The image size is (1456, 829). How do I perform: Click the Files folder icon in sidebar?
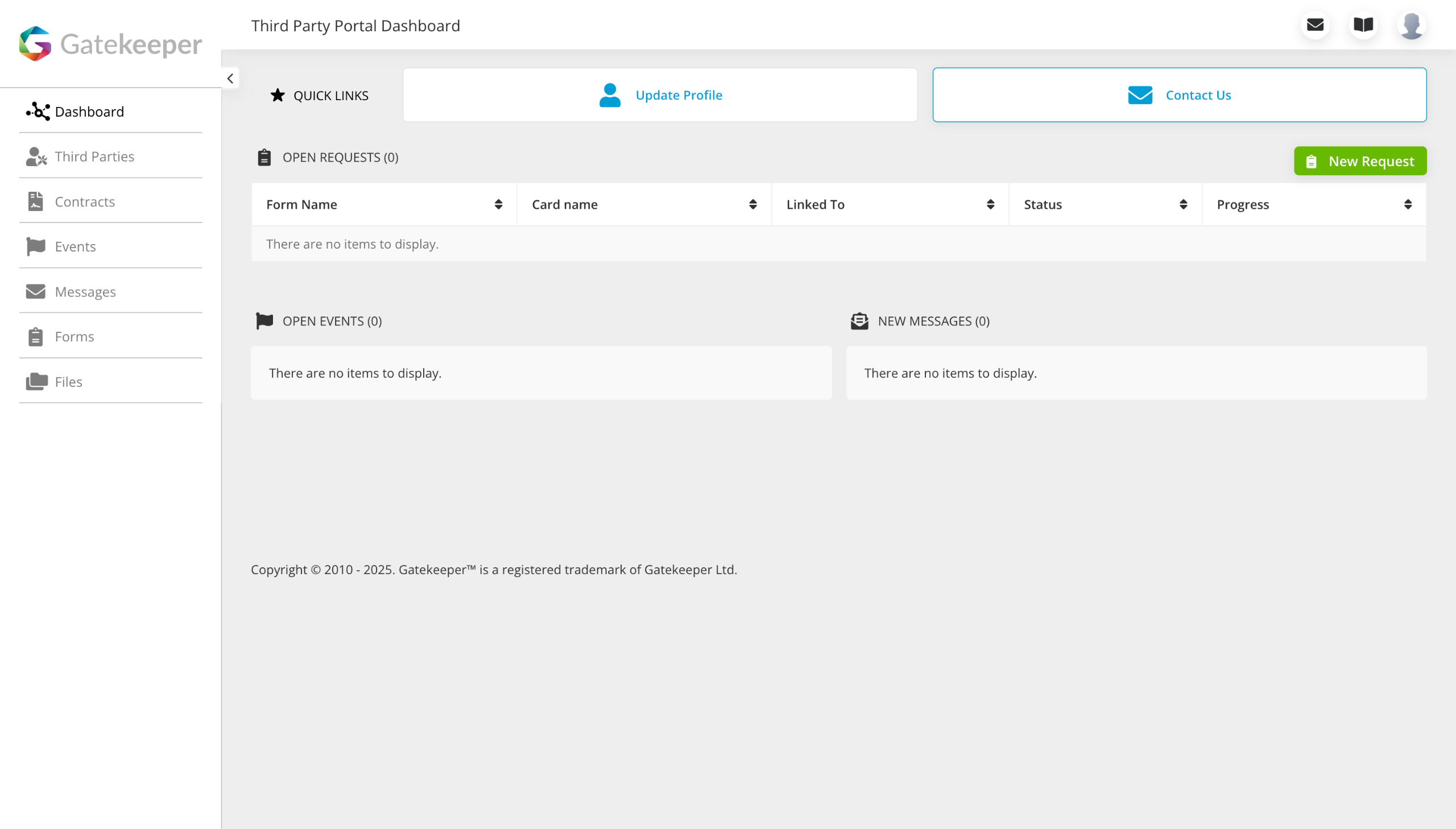pos(36,381)
